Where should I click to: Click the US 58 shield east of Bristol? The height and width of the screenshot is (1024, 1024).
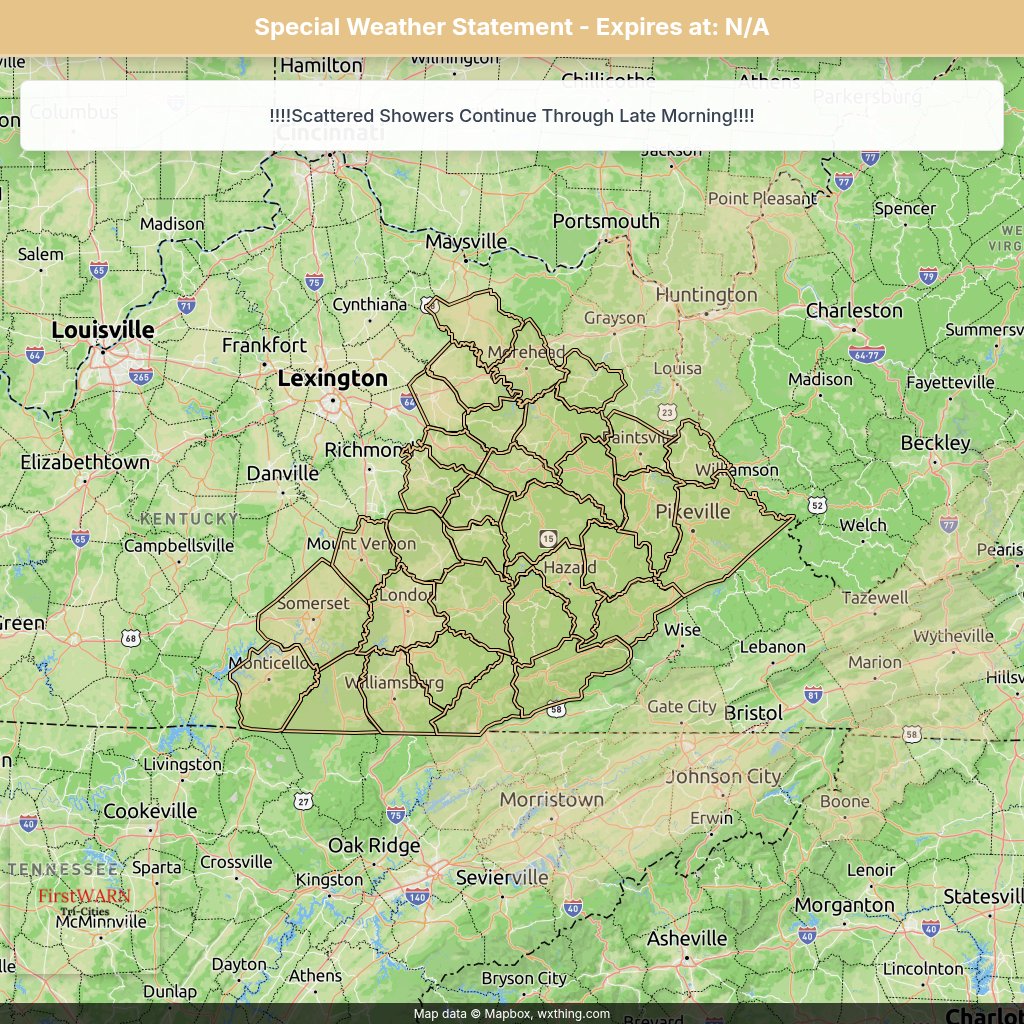pyautogui.click(x=912, y=735)
